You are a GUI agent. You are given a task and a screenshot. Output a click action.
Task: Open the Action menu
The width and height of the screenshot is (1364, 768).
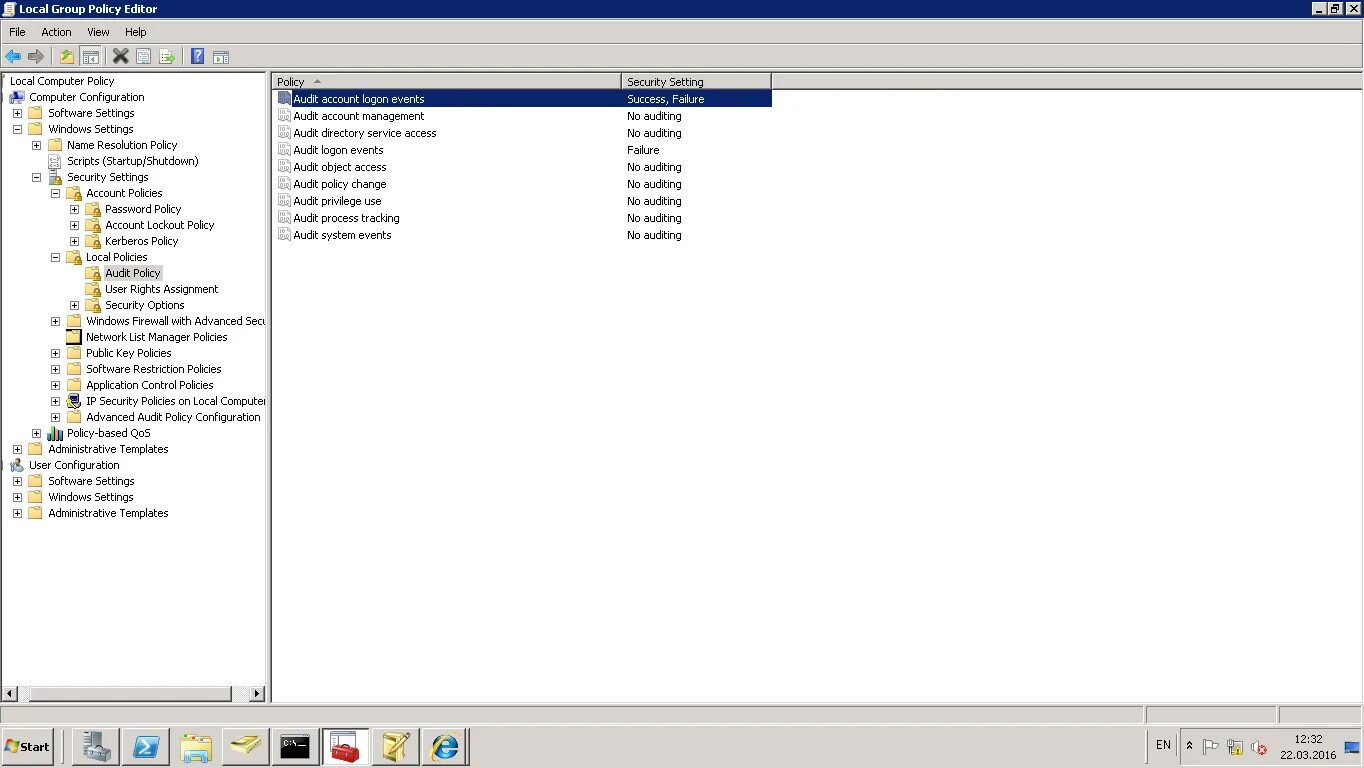[56, 32]
